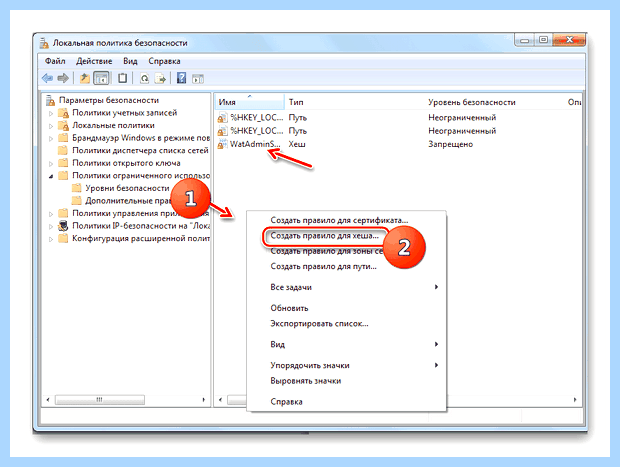Click the Политики IP-безопасности node icon
The width and height of the screenshot is (620, 467).
point(63,226)
